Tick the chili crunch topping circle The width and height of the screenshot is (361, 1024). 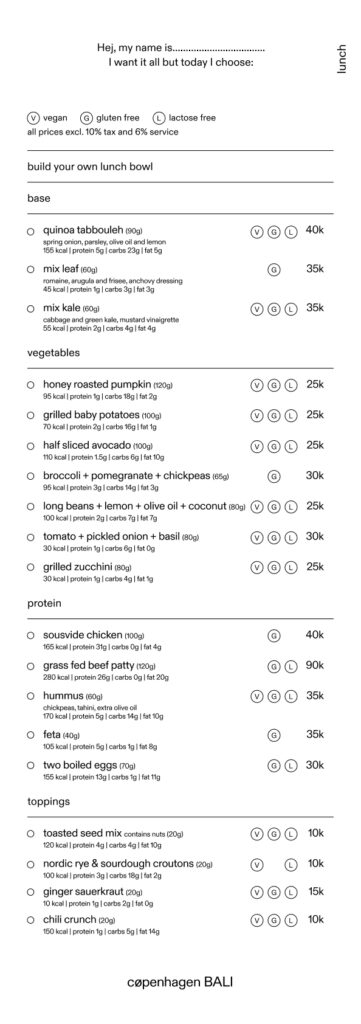pyautogui.click(x=30, y=920)
